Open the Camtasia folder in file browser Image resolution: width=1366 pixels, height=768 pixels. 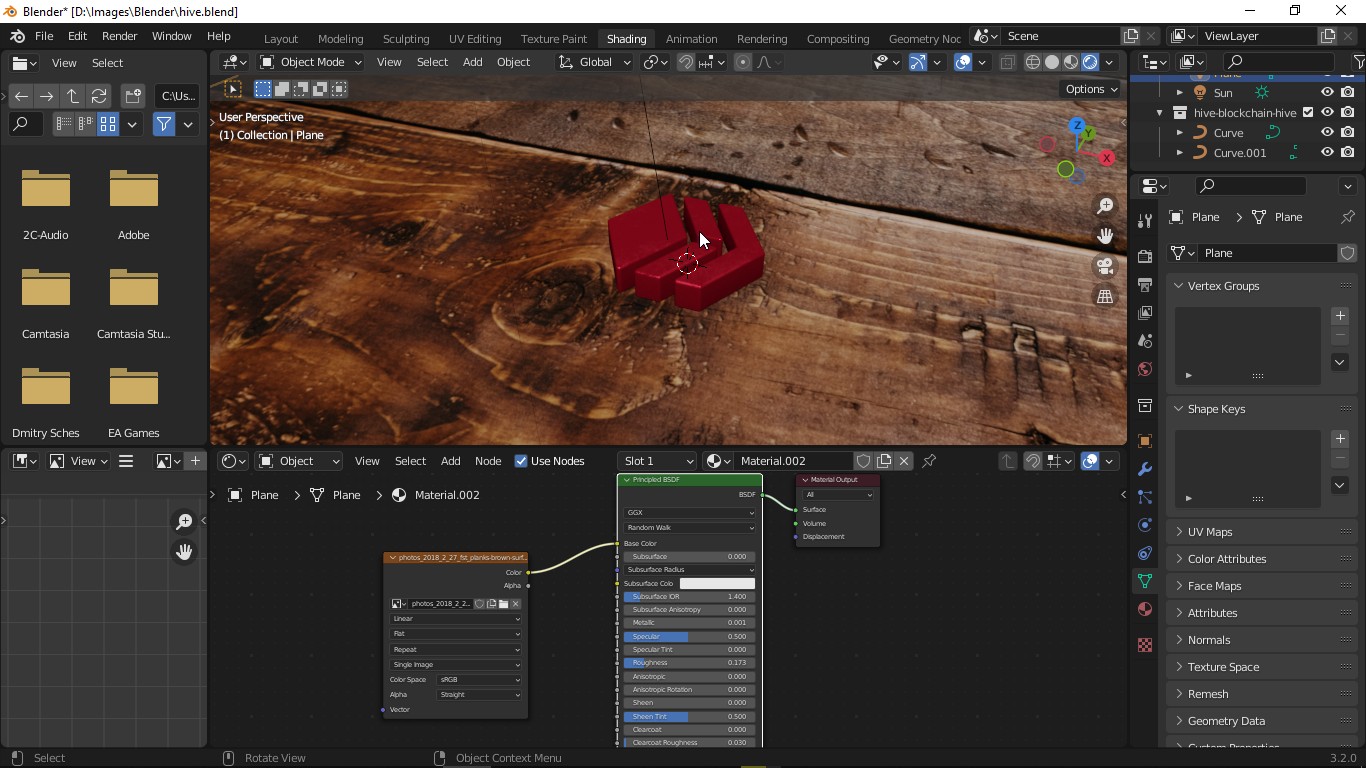(x=46, y=302)
